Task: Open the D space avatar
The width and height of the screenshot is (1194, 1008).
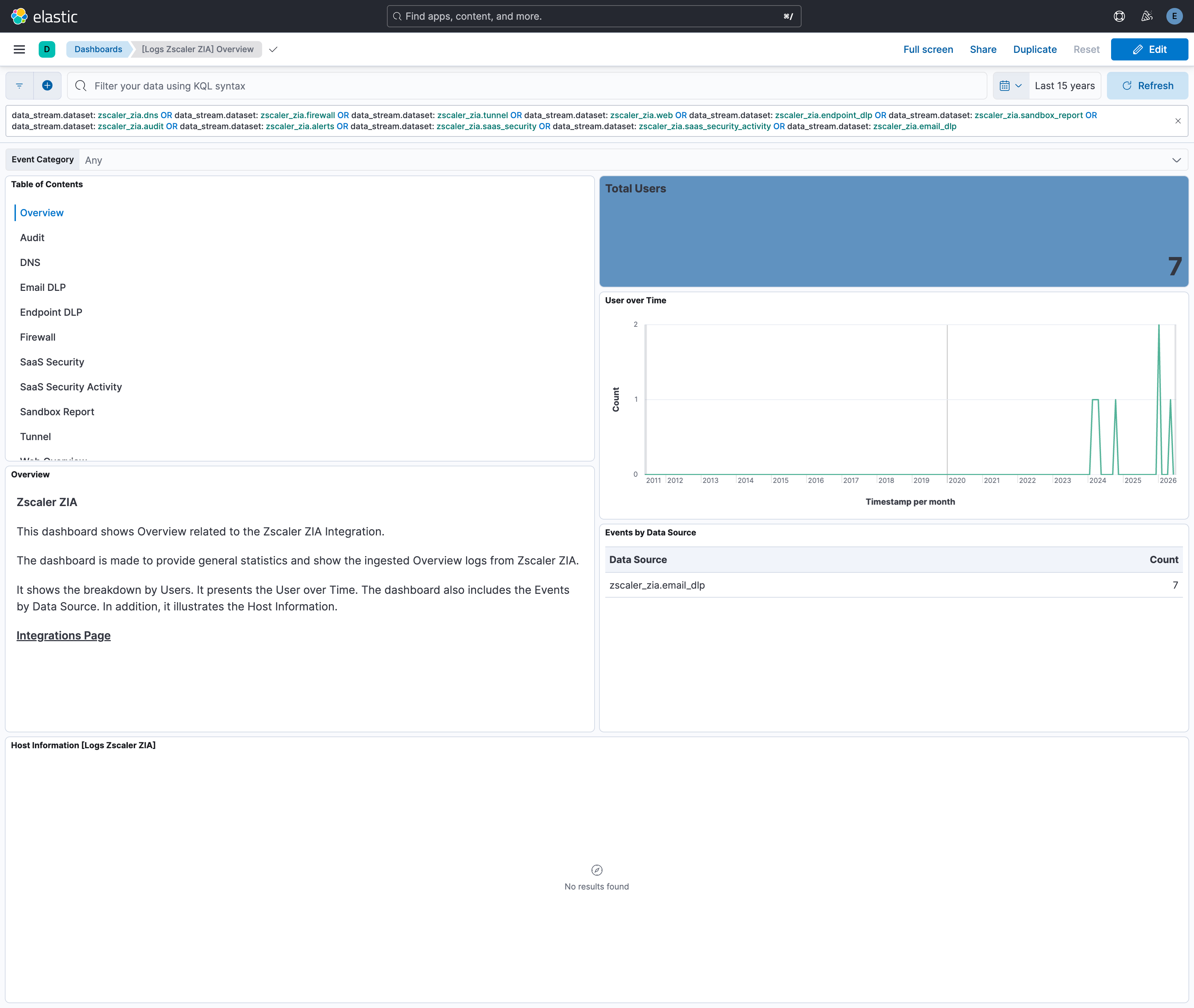Action: pyautogui.click(x=47, y=49)
